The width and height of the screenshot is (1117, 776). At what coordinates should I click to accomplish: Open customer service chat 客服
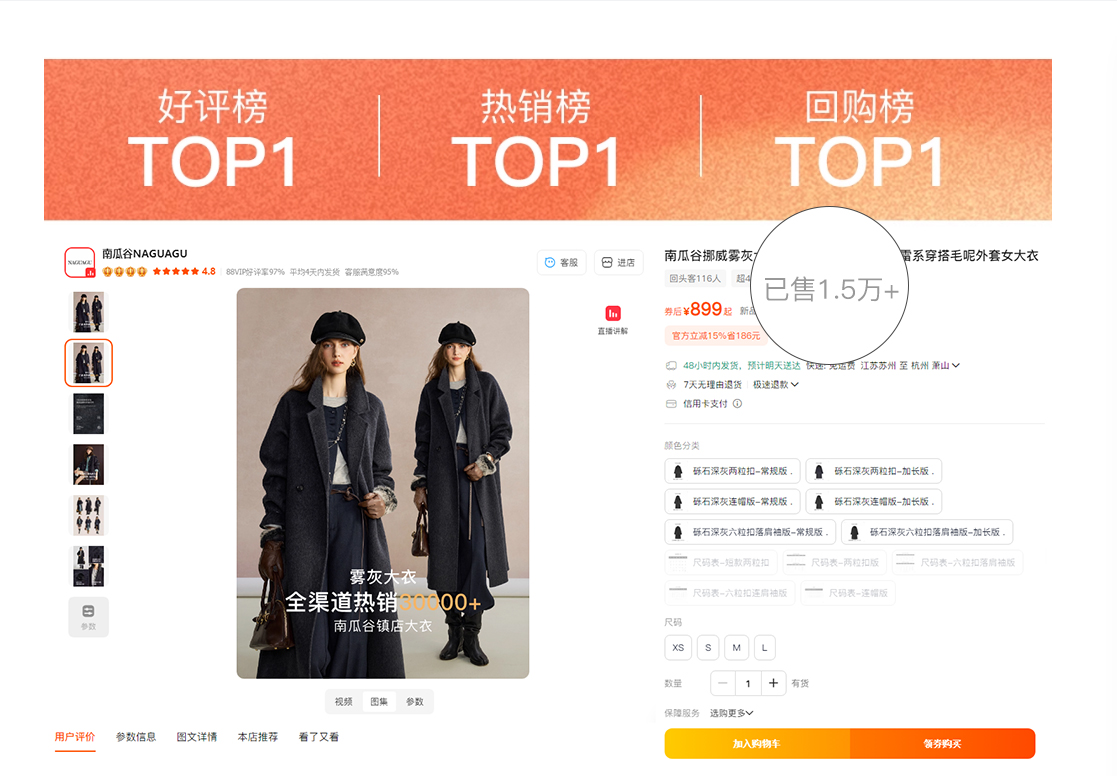(561, 262)
